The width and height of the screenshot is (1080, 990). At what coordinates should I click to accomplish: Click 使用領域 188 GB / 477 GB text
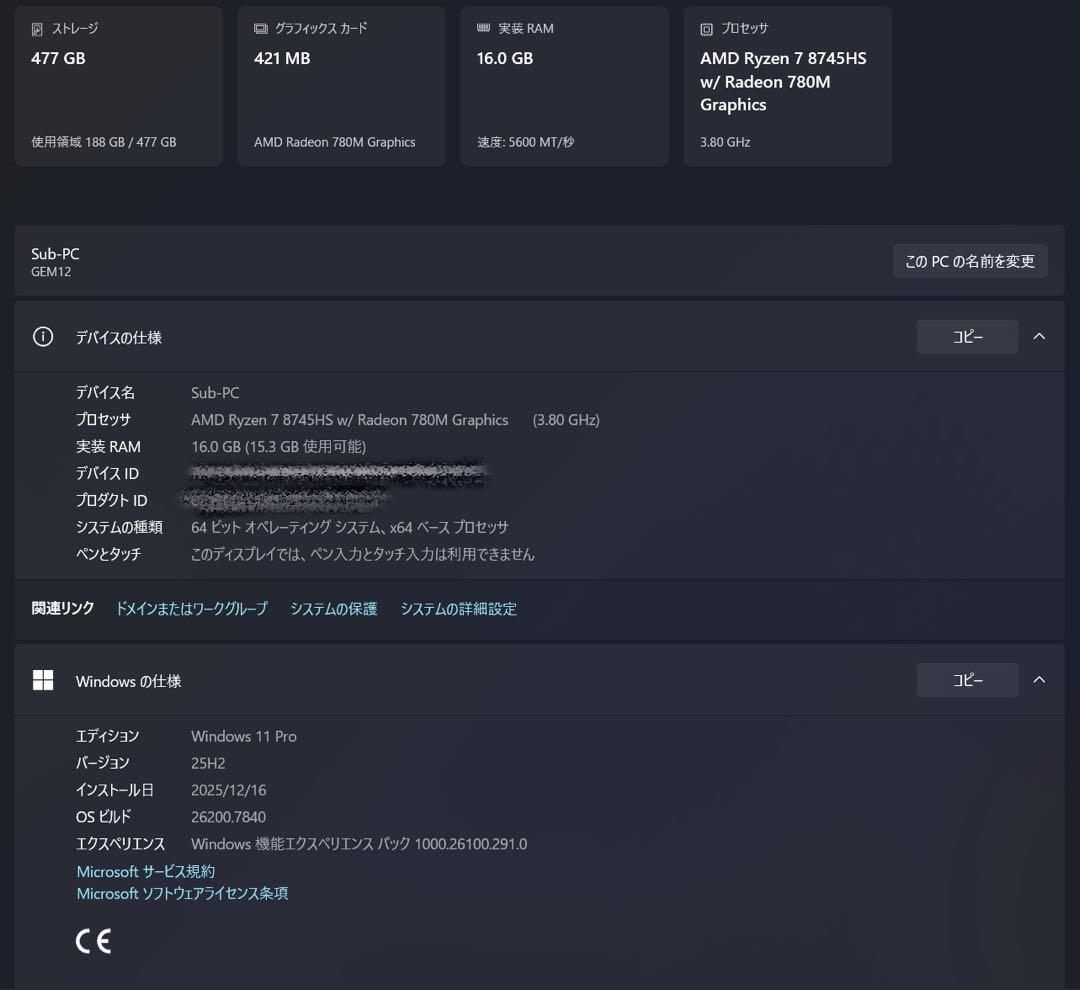(103, 142)
